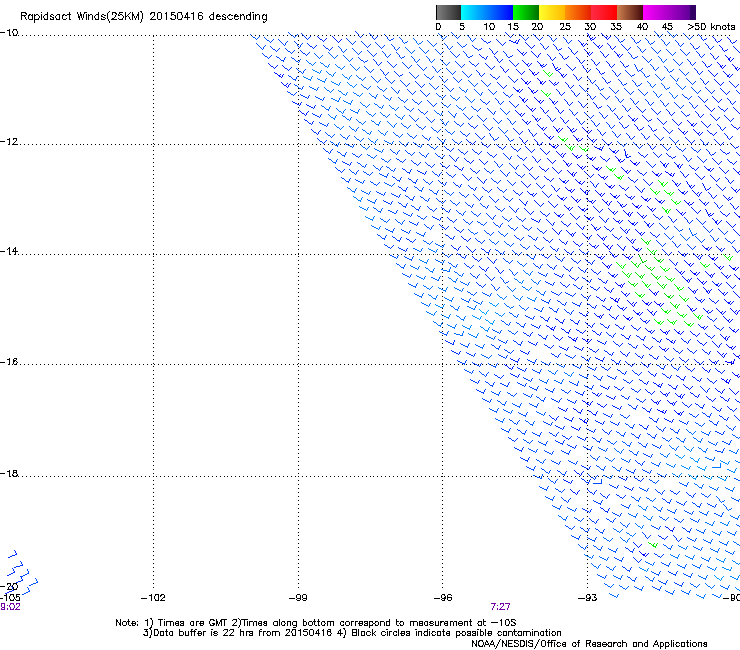Click the legend label '35'
Image resolution: width=740 pixels, height=650 pixels.
(616, 27)
